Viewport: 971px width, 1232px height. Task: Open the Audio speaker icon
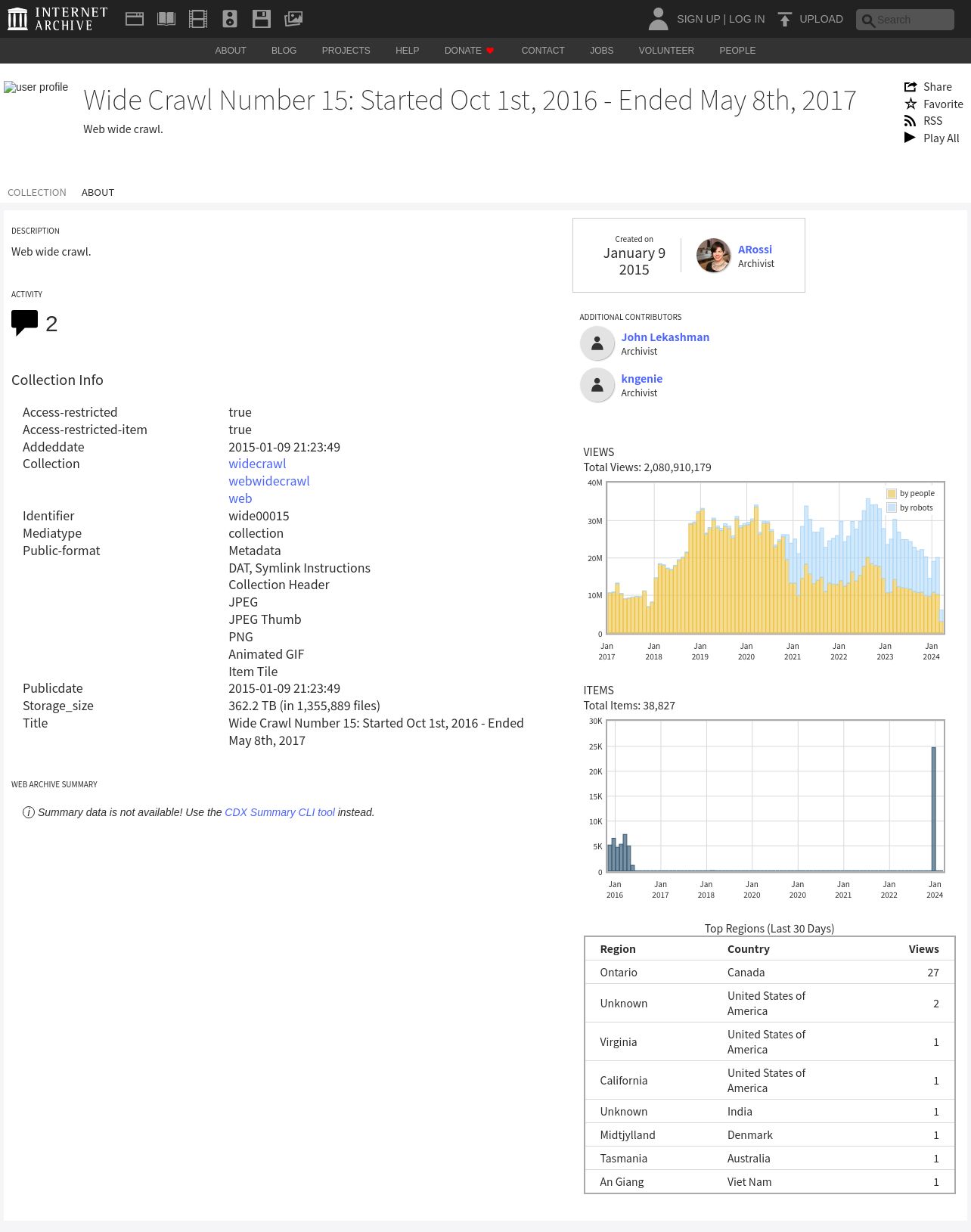pyautogui.click(x=230, y=19)
